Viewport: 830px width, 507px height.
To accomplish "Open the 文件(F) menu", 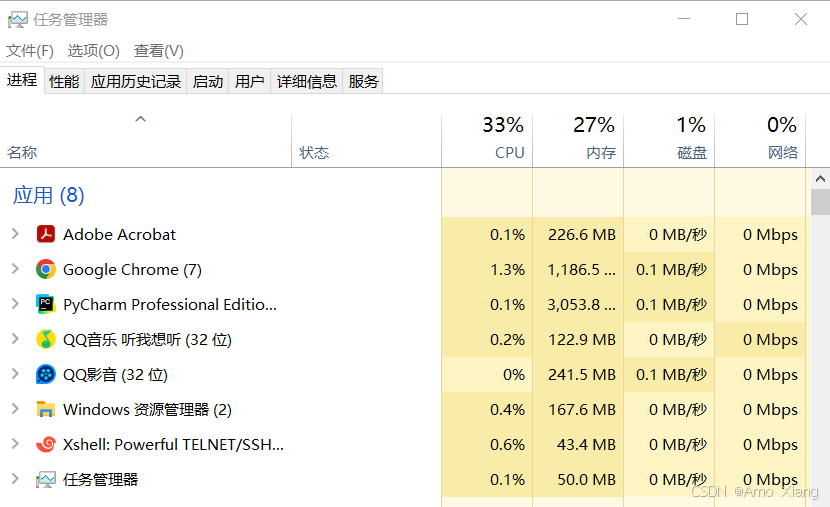I will tap(30, 51).
